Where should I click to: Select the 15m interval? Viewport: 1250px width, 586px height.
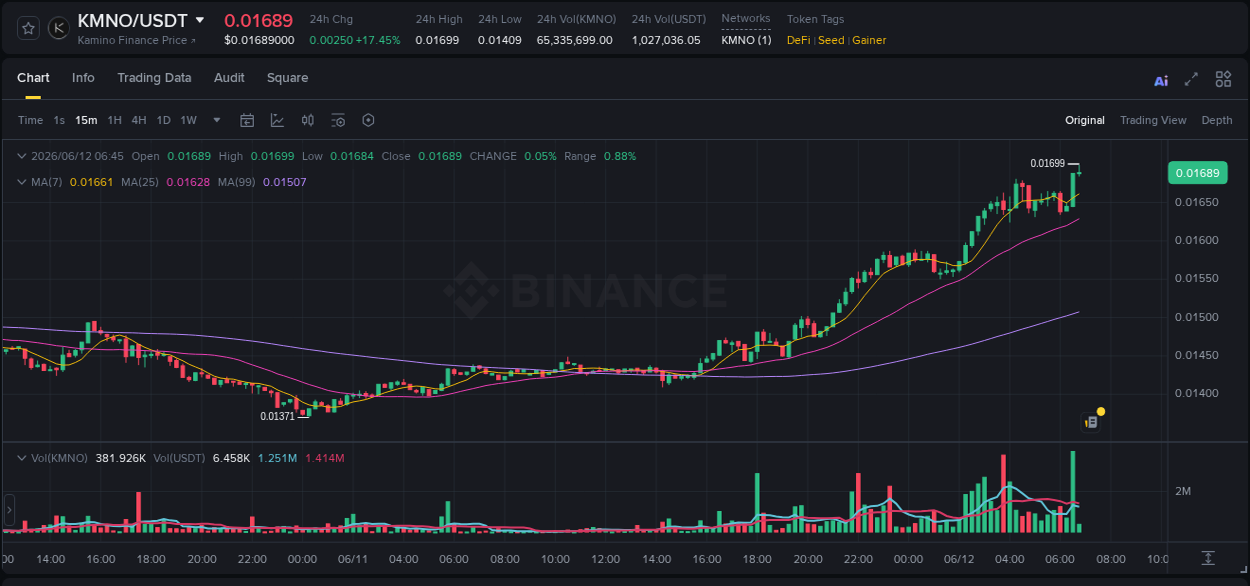coord(86,120)
